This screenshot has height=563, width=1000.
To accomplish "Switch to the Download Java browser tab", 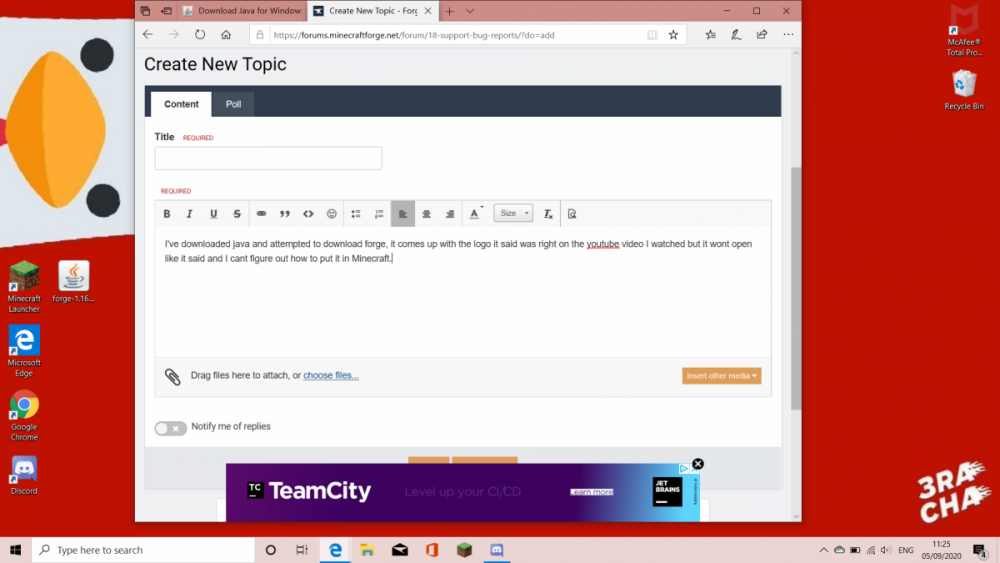I will [x=240, y=11].
